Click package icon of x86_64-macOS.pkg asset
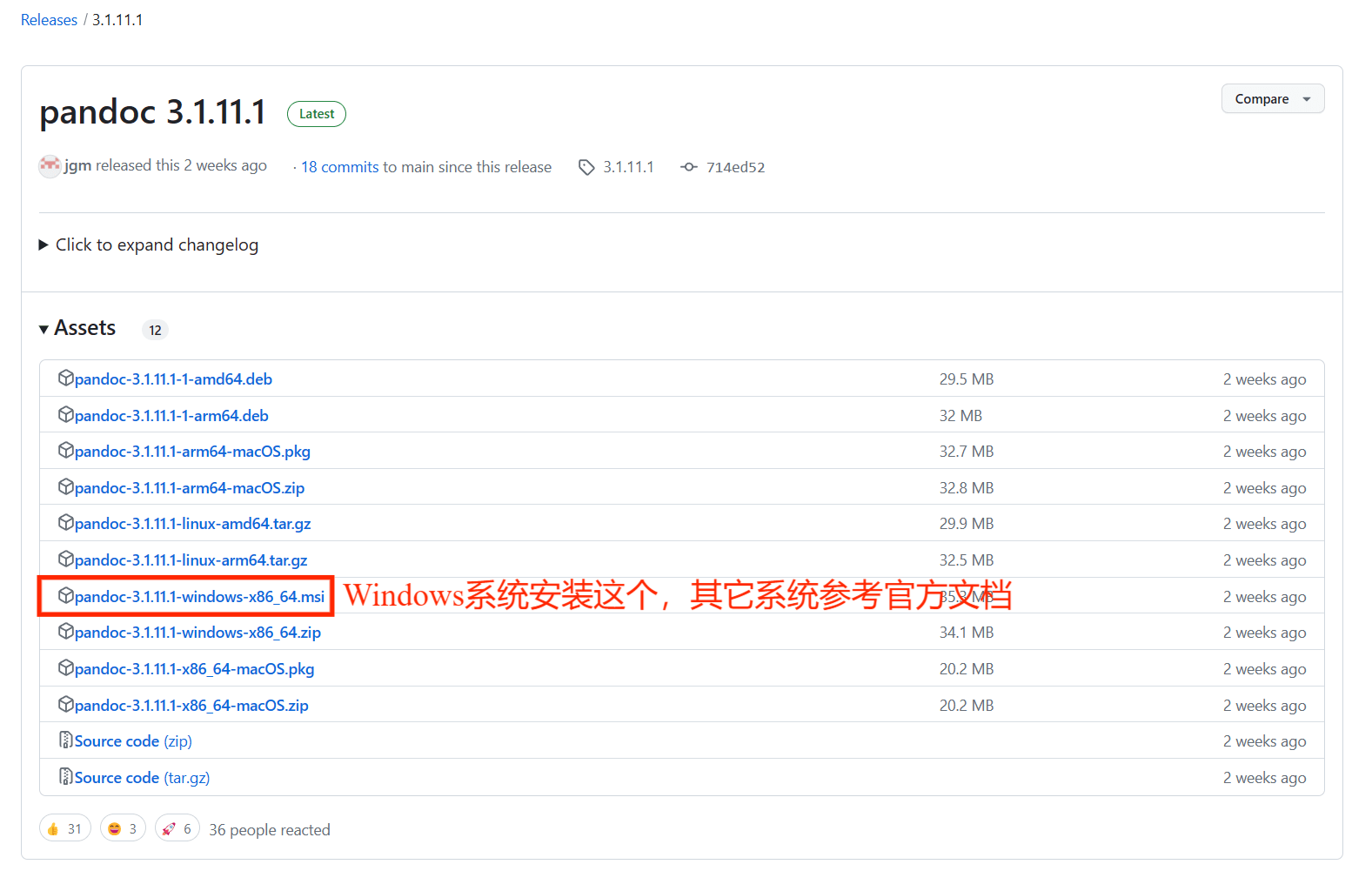This screenshot has height=891, width=1372. click(66, 667)
